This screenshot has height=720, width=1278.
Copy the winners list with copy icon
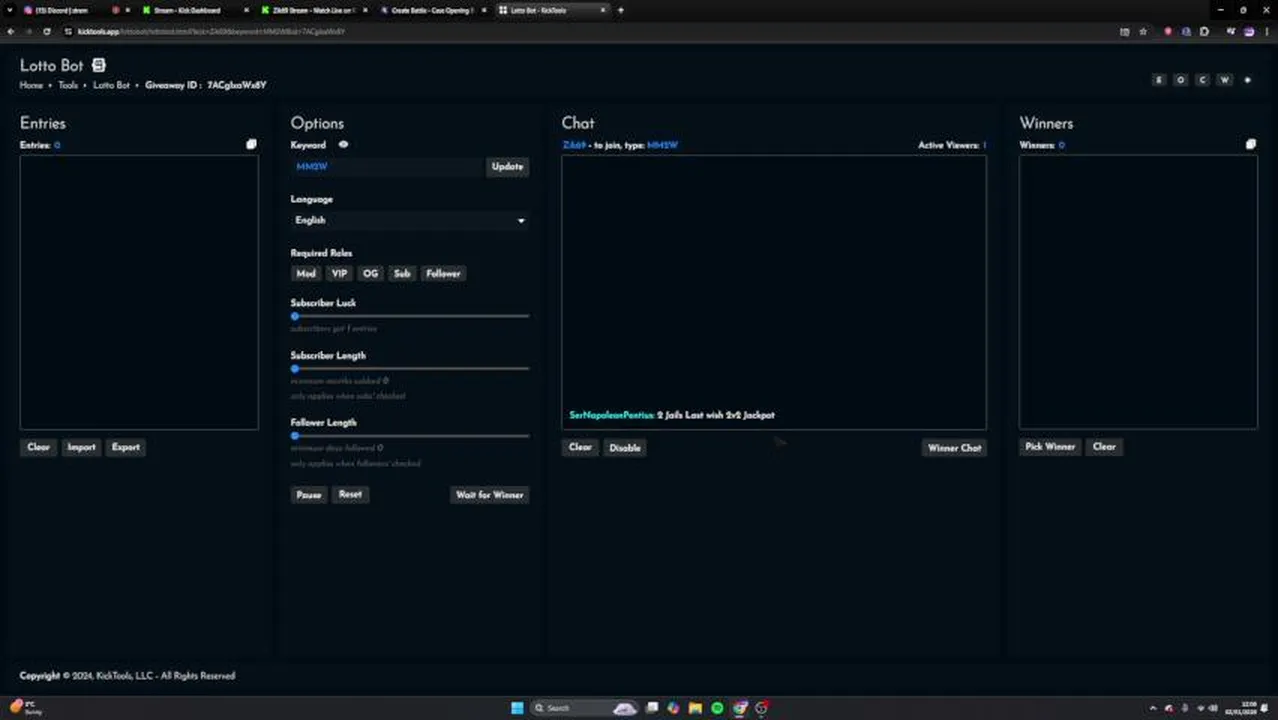click(x=1250, y=144)
